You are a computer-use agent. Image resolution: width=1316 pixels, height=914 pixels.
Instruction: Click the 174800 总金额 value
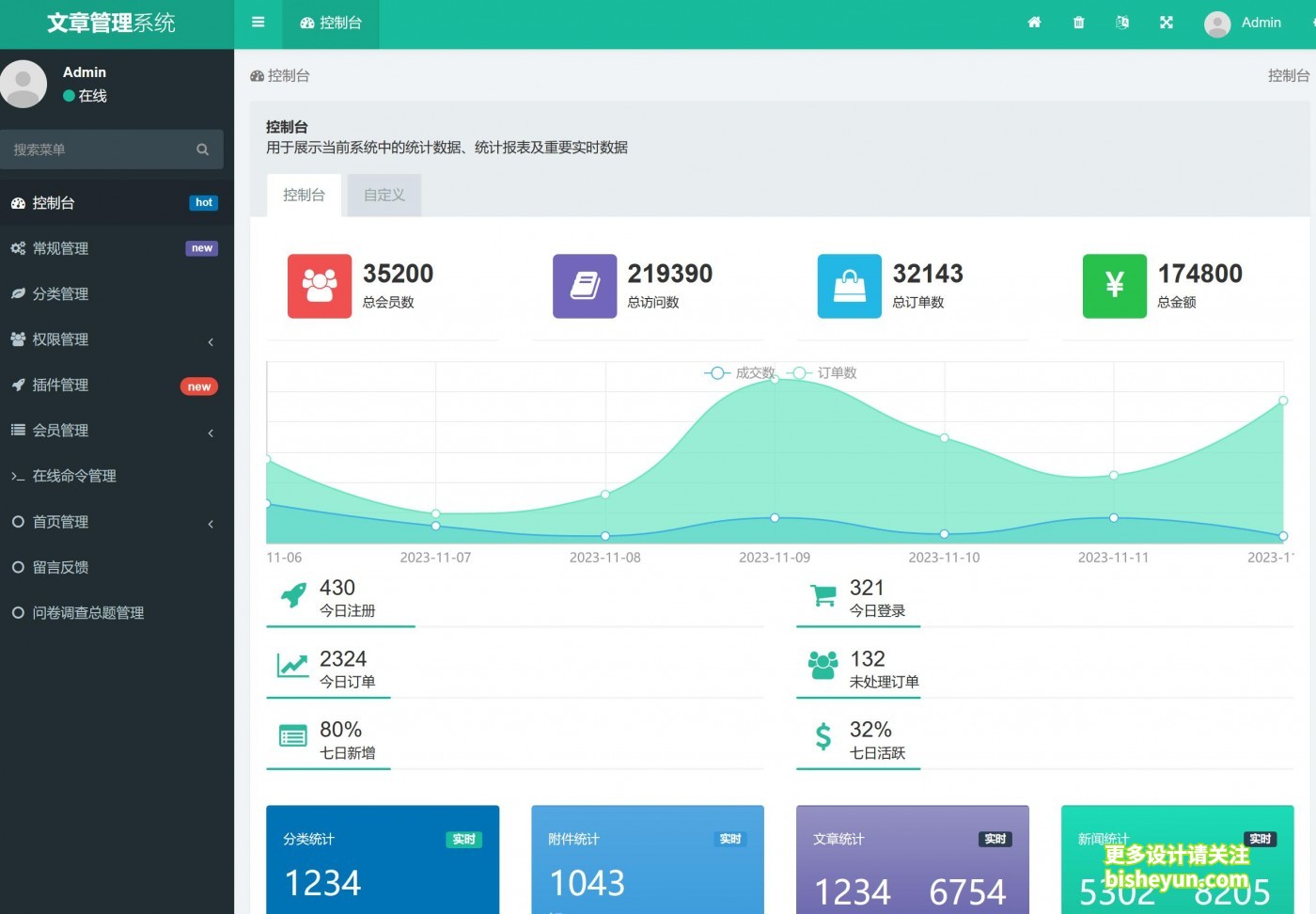tap(1200, 274)
